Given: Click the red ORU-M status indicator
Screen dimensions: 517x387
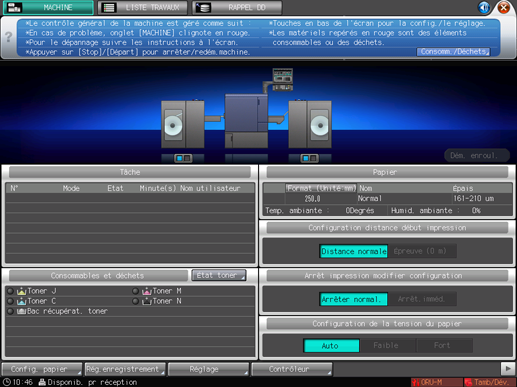Looking at the screenshot, I should (x=436, y=382).
